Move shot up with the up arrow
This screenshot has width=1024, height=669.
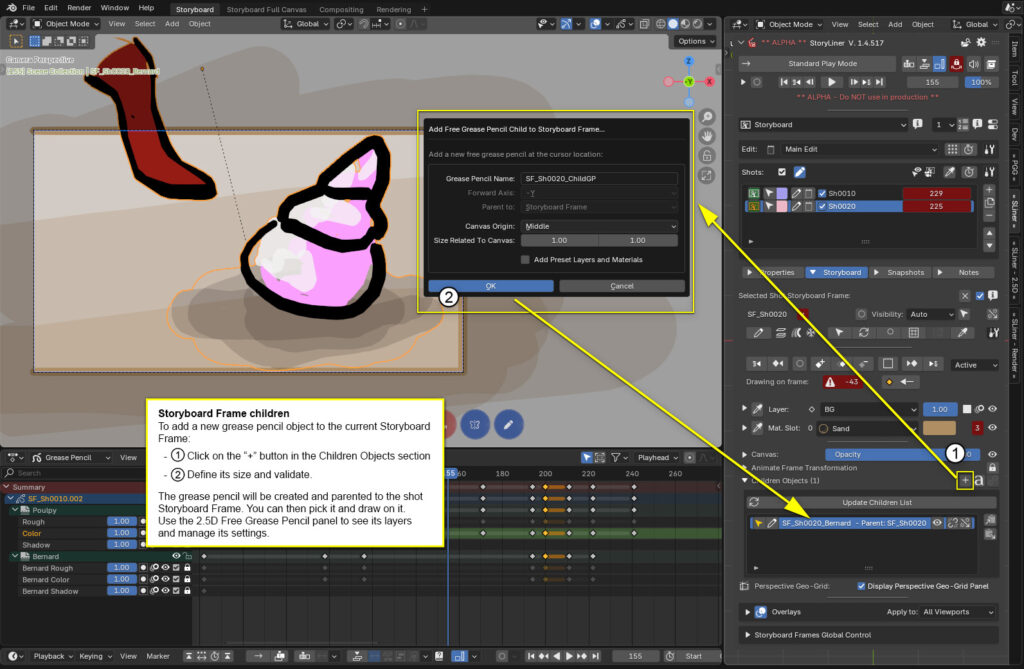pos(989,233)
